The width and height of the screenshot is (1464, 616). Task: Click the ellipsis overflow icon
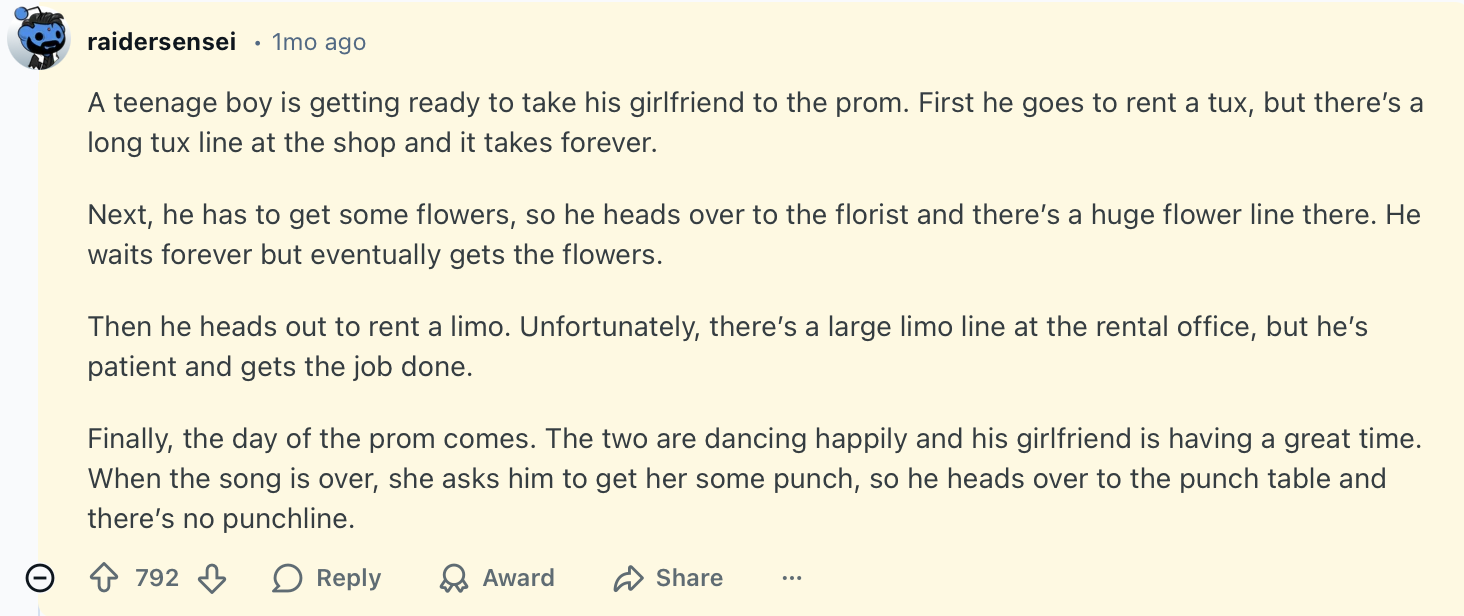coord(791,578)
